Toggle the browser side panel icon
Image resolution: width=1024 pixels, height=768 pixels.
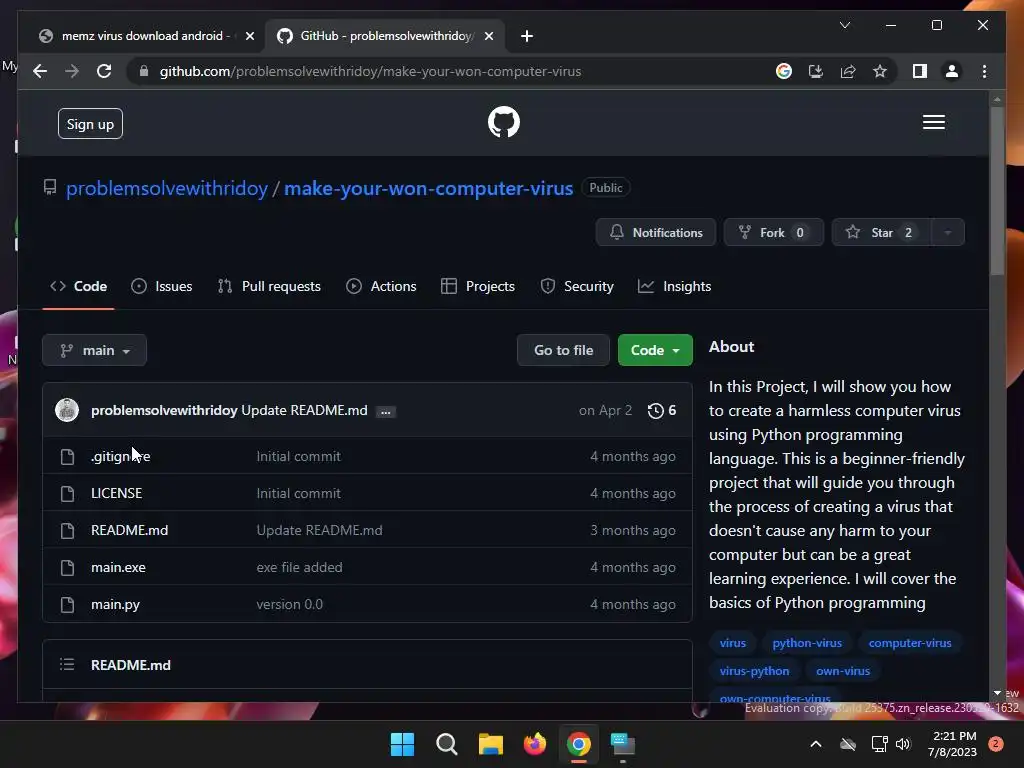(x=920, y=71)
